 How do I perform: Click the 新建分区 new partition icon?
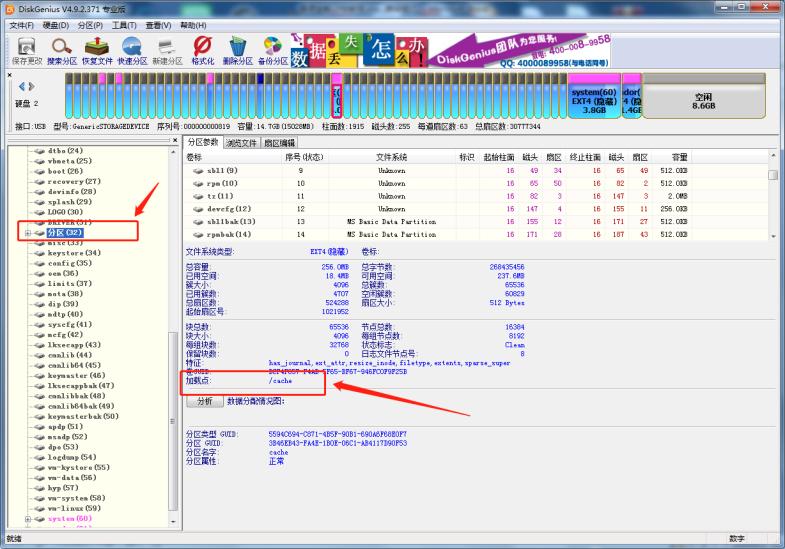click(167, 50)
